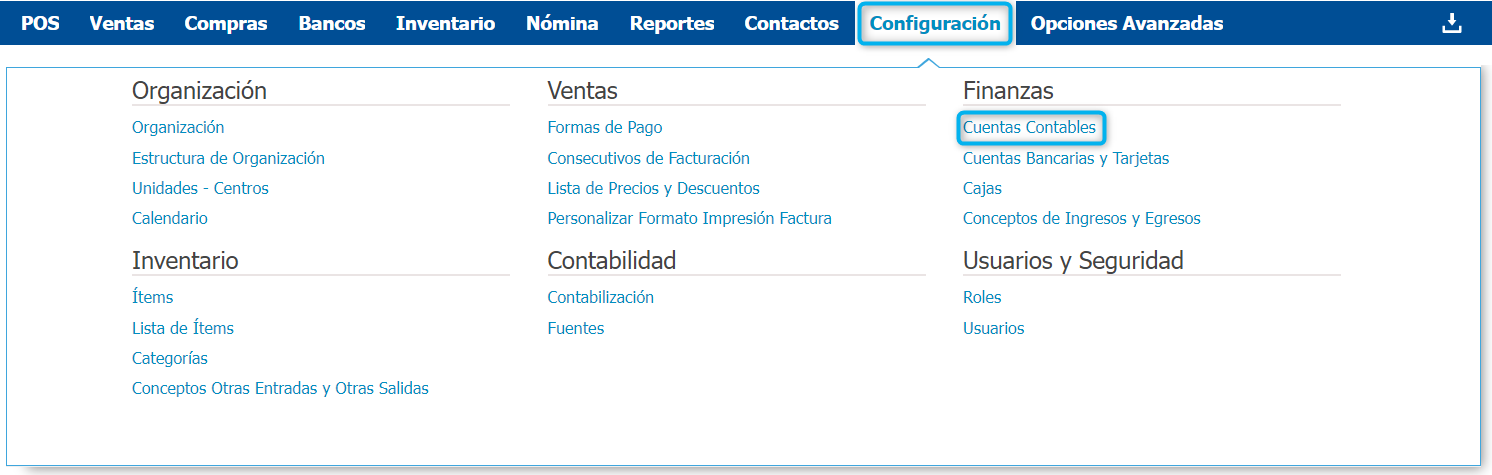Click Conceptos de Ingresos y Egresos
This screenshot has height=475, width=1492.
[x=1081, y=218]
